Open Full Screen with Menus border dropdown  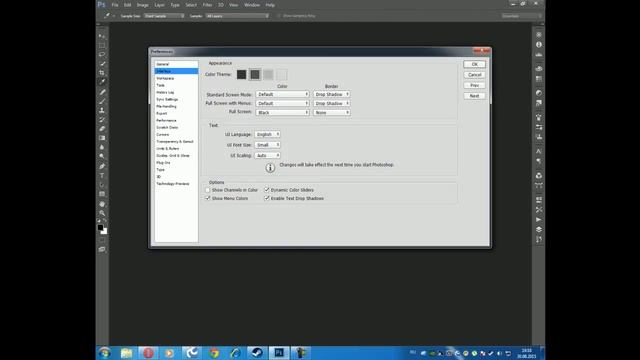(332, 103)
